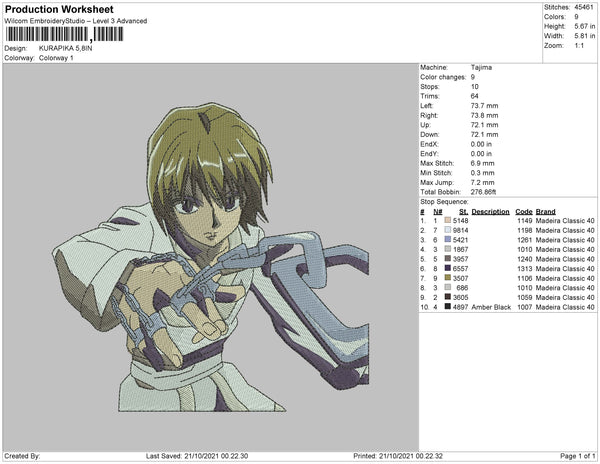Click the Height value '5.67 in'
Screen dimensions: 600x464
(x=585, y=26)
